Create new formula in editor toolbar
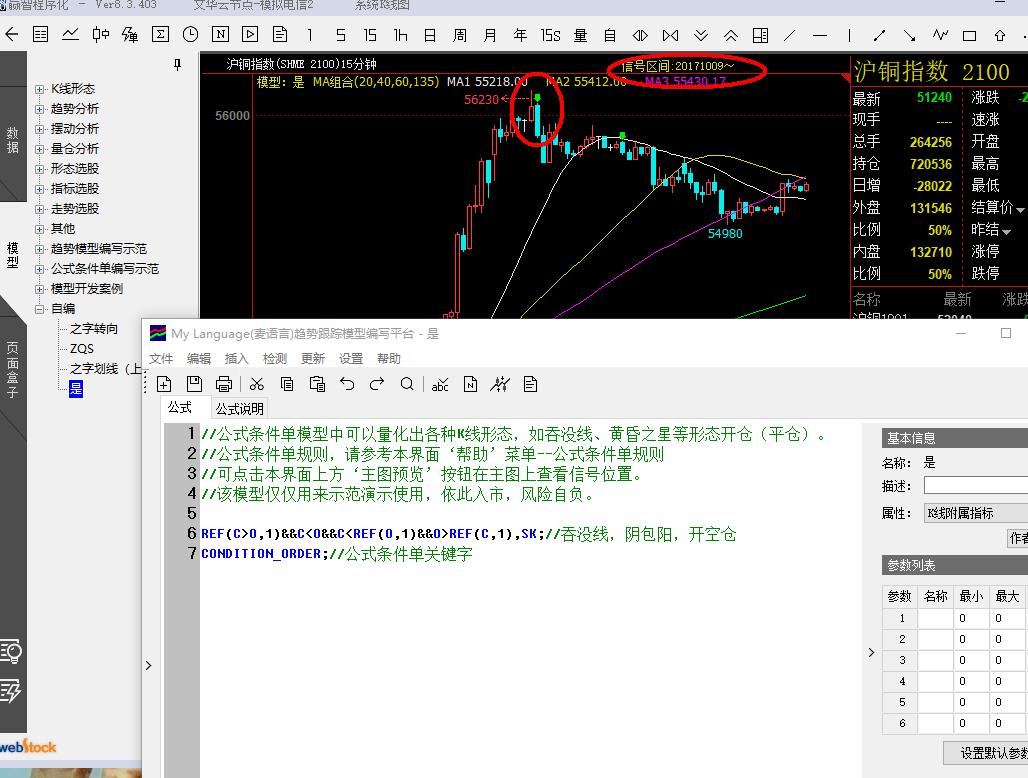This screenshot has height=778, width=1028. [x=164, y=384]
